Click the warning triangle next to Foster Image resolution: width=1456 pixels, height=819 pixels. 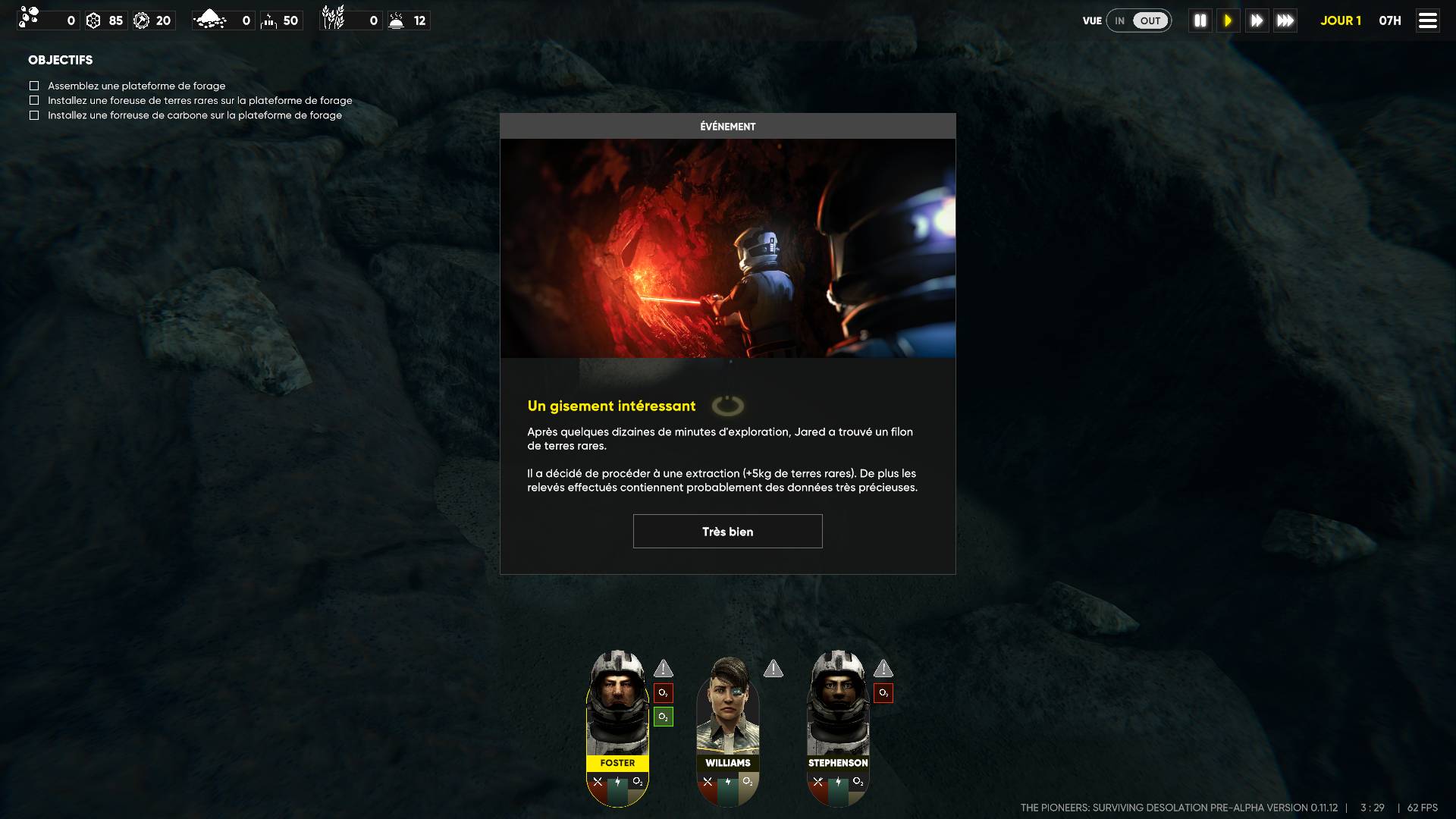664,668
